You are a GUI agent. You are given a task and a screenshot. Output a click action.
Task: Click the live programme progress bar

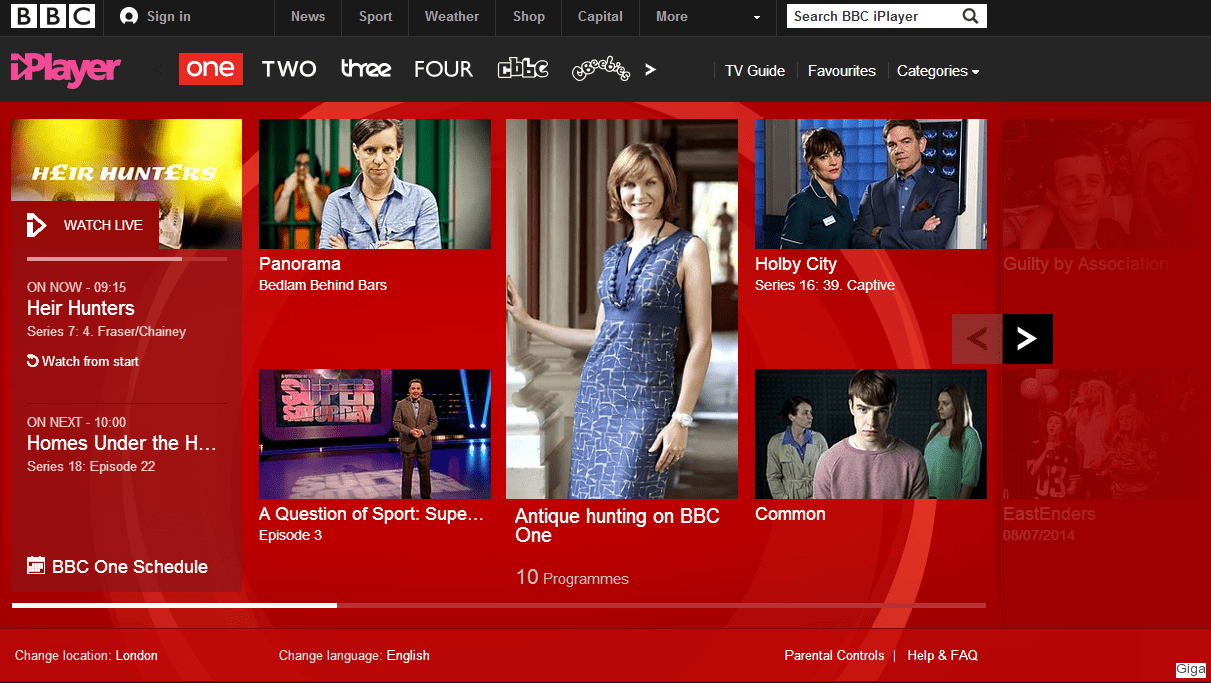point(126,259)
